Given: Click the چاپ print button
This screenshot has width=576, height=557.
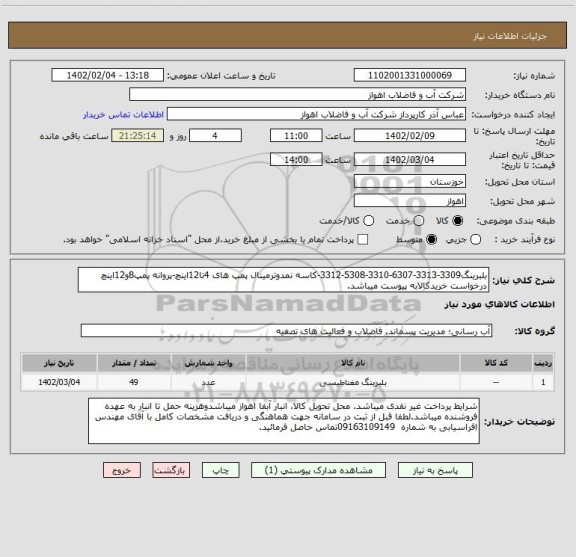Looking at the screenshot, I should click(220, 470).
